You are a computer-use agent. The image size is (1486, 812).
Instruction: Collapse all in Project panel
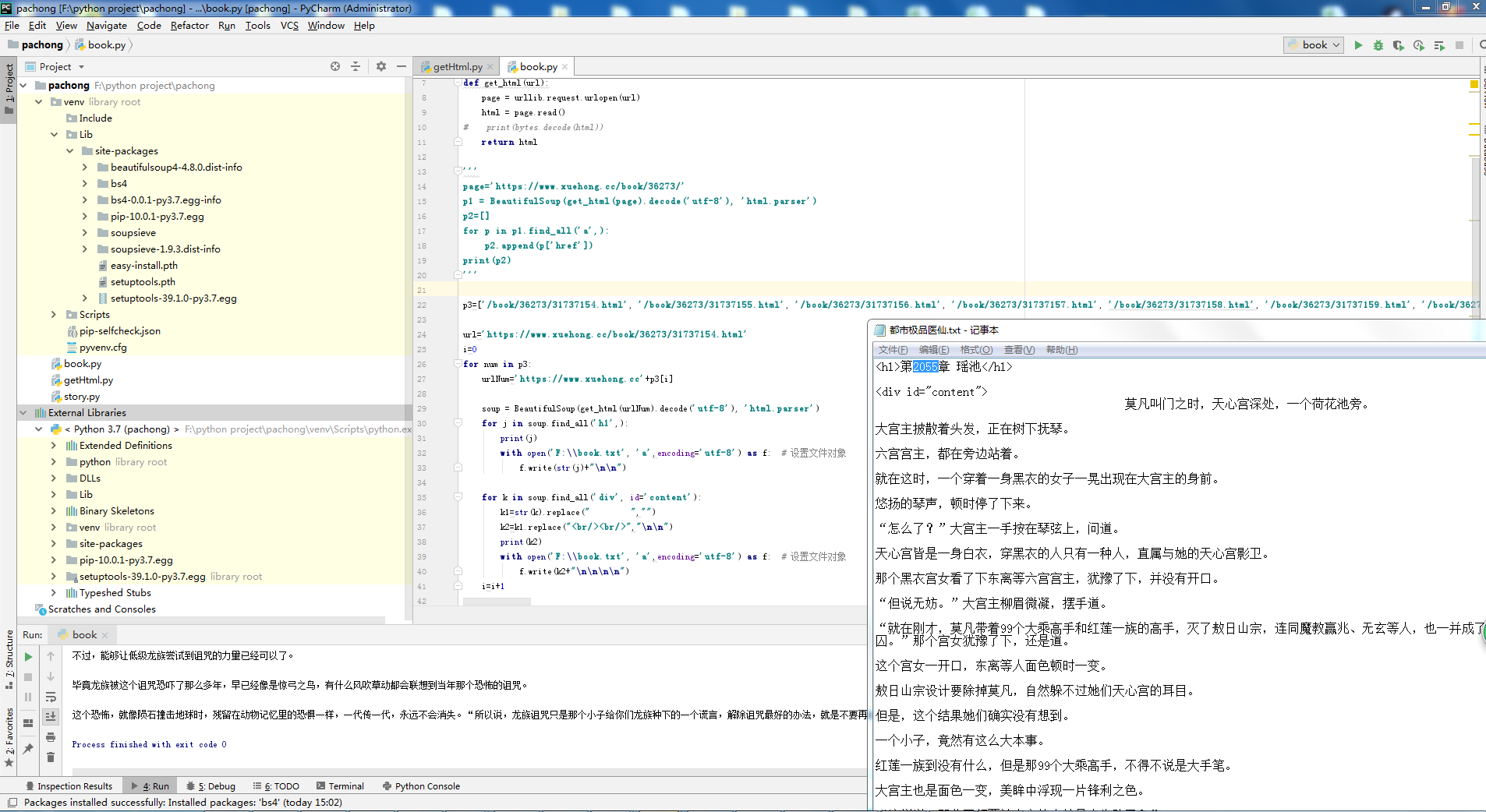coord(356,66)
